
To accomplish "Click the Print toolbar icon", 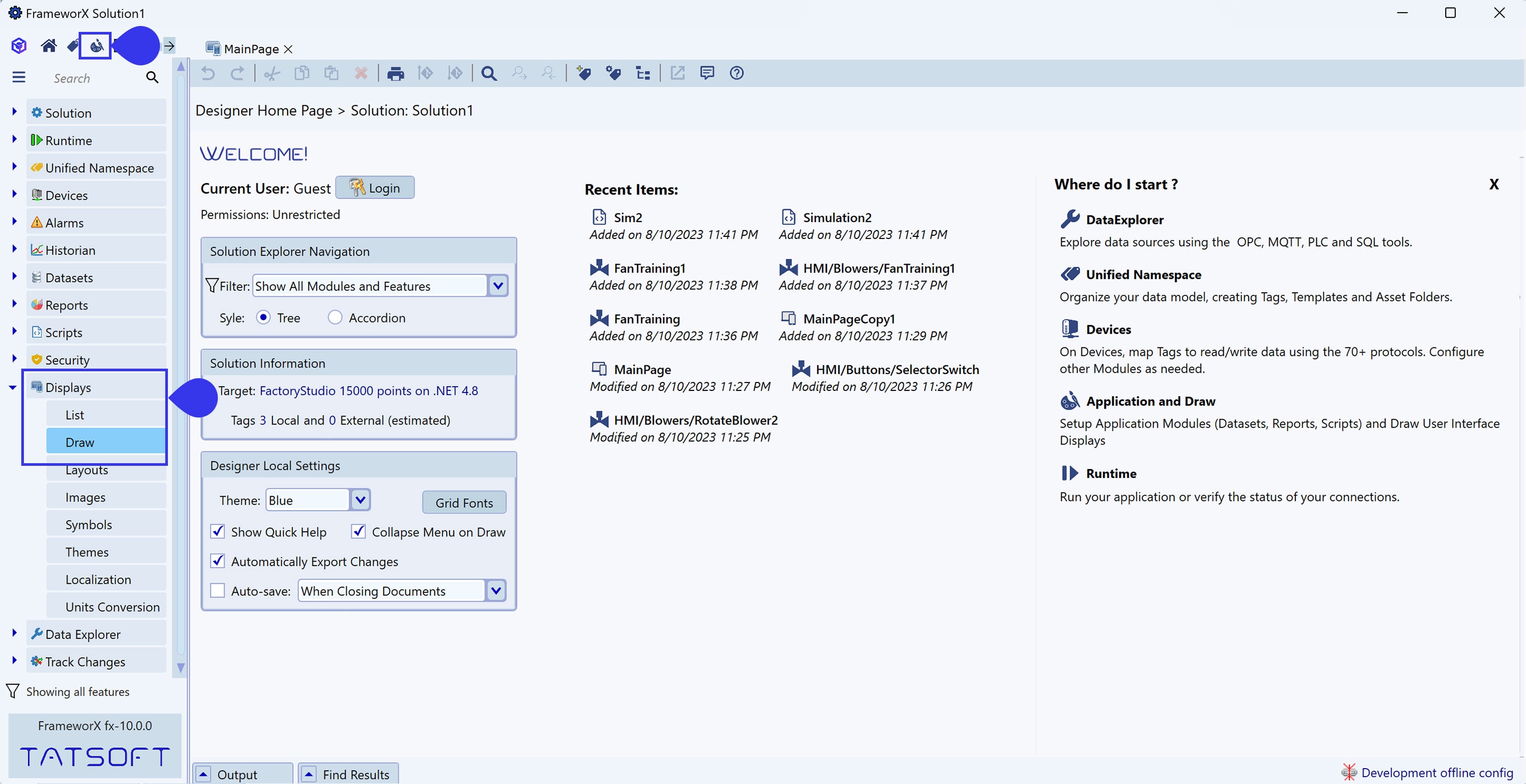I will tap(395, 73).
